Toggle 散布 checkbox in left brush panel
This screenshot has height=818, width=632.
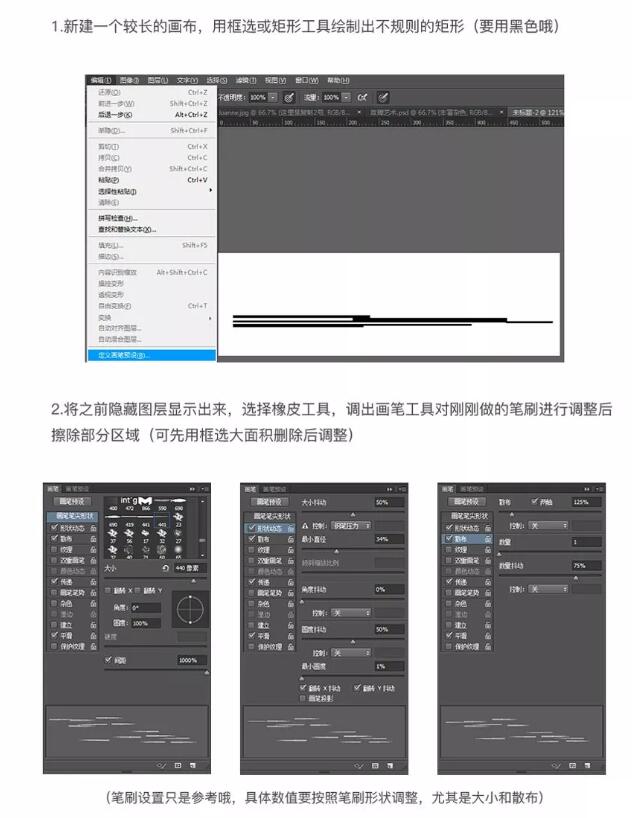(x=54, y=538)
